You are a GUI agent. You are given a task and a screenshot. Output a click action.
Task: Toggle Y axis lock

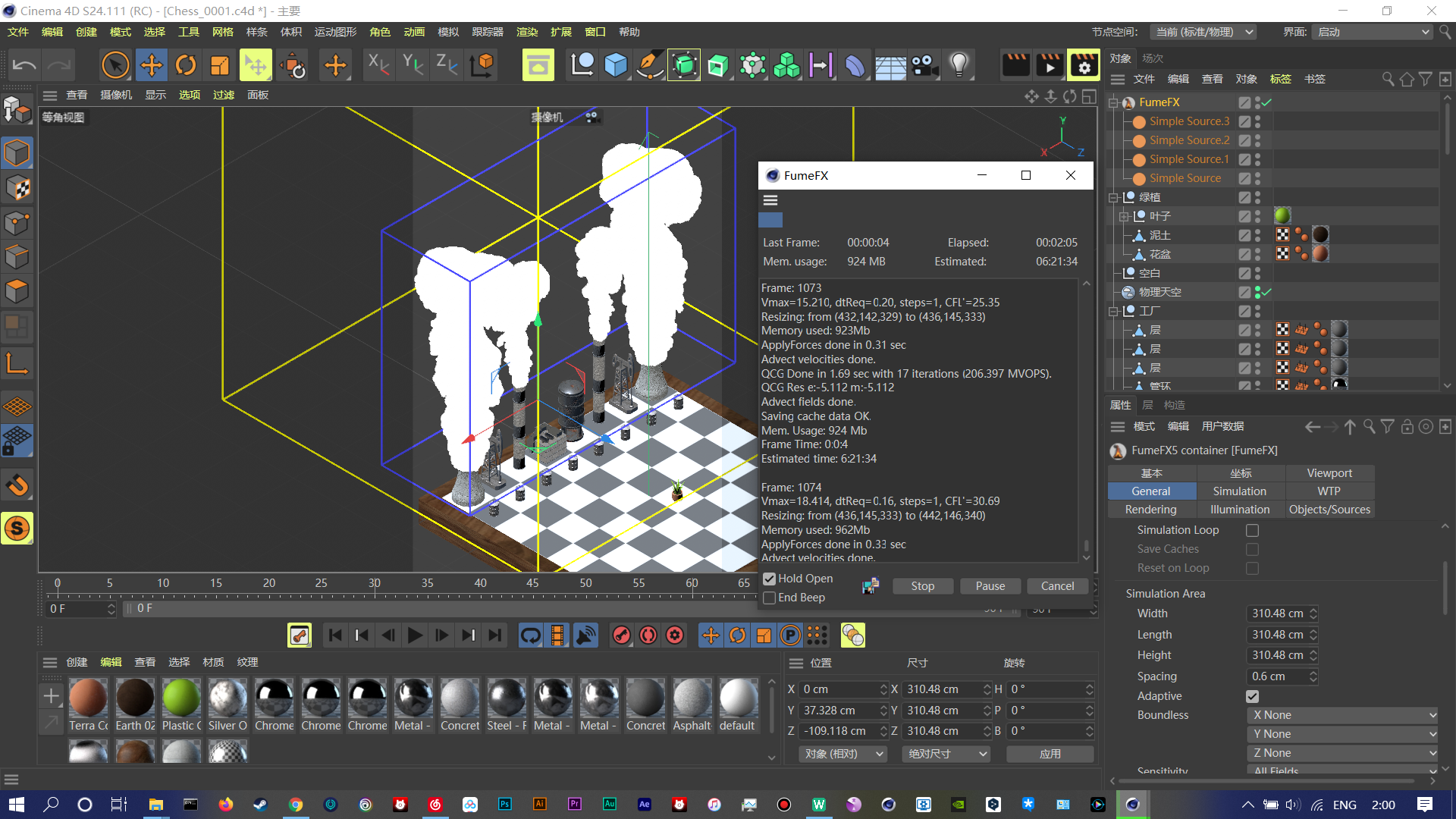coord(413,65)
